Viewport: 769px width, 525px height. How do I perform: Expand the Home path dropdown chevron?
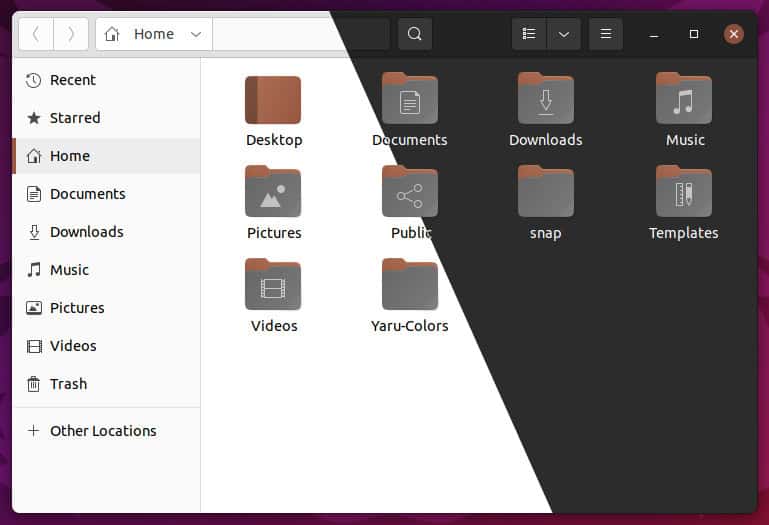coord(196,34)
